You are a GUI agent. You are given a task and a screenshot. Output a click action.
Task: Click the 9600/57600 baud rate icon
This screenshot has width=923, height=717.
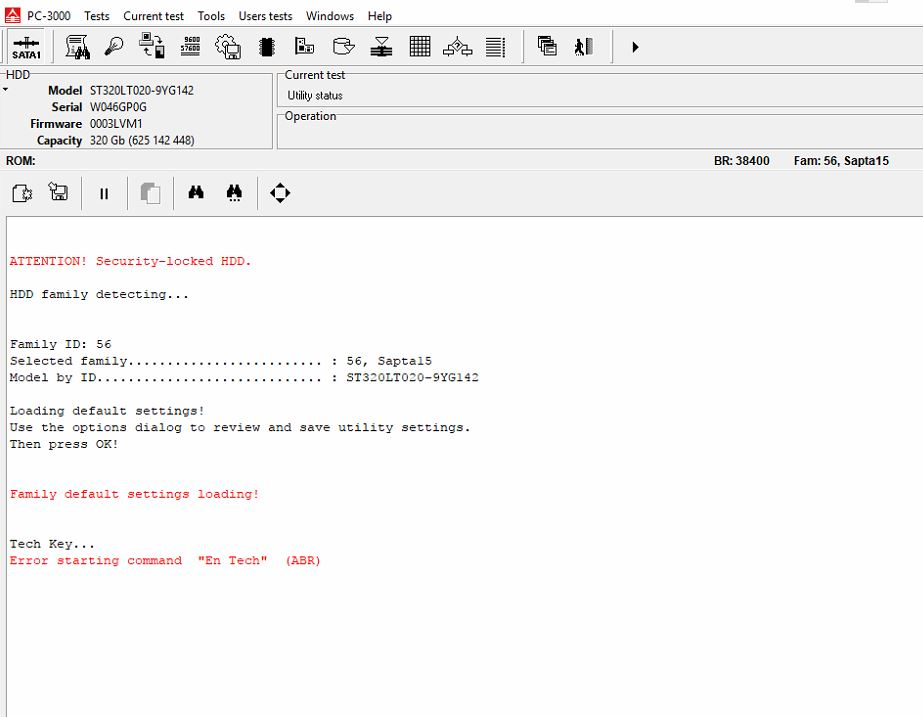click(190, 46)
